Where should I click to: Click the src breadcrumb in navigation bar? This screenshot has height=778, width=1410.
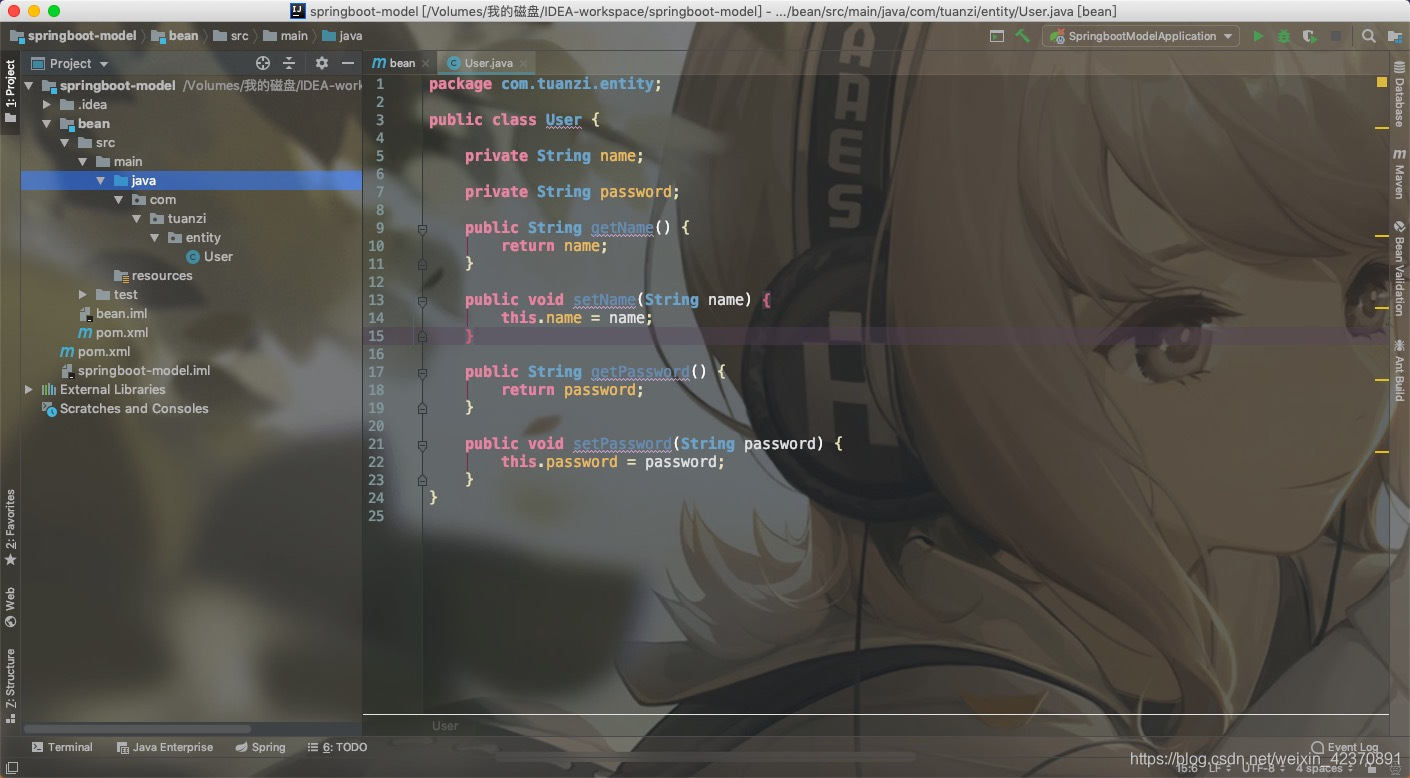(x=231, y=36)
